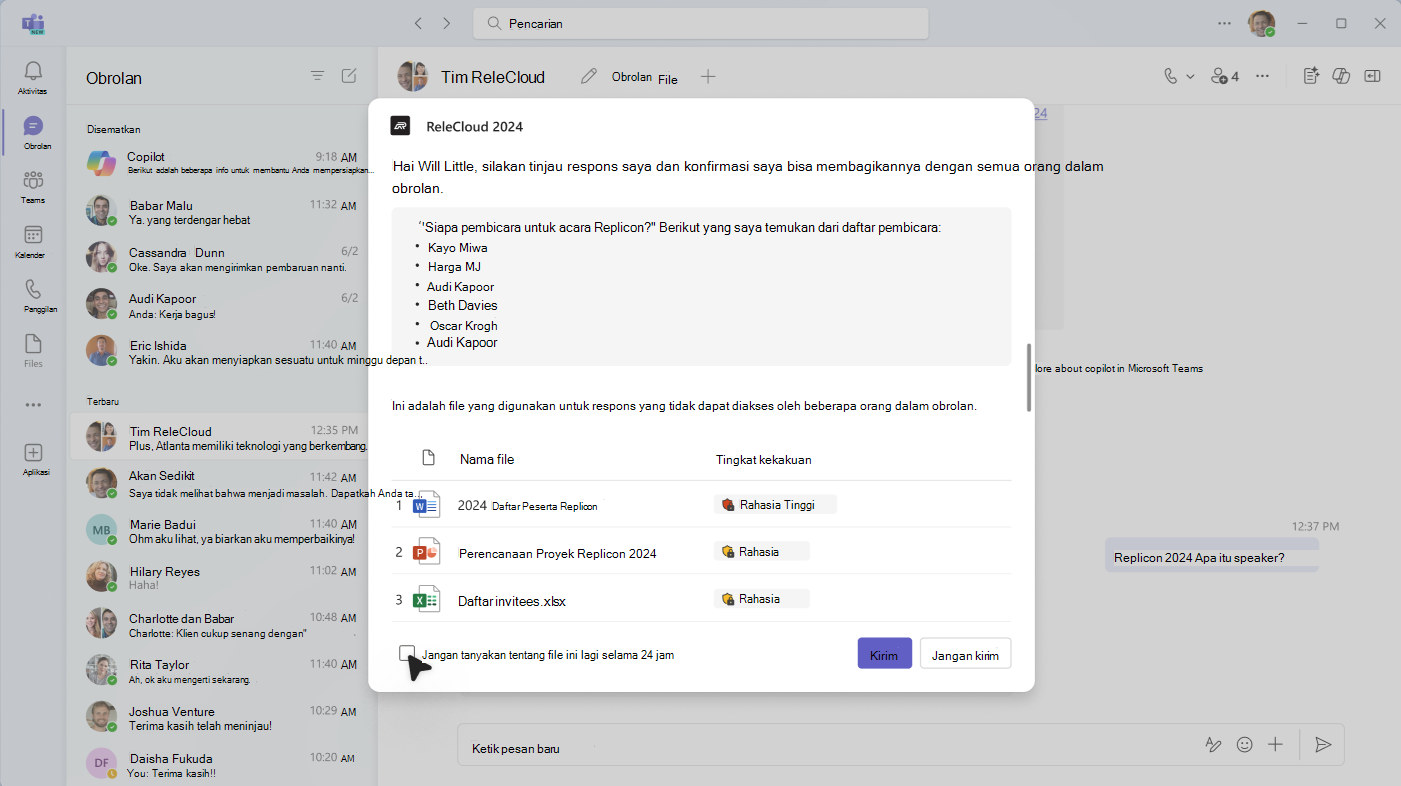Screen dimensions: 1401x786
Task: Collapse the Disematkan section header
Action: tap(113, 129)
